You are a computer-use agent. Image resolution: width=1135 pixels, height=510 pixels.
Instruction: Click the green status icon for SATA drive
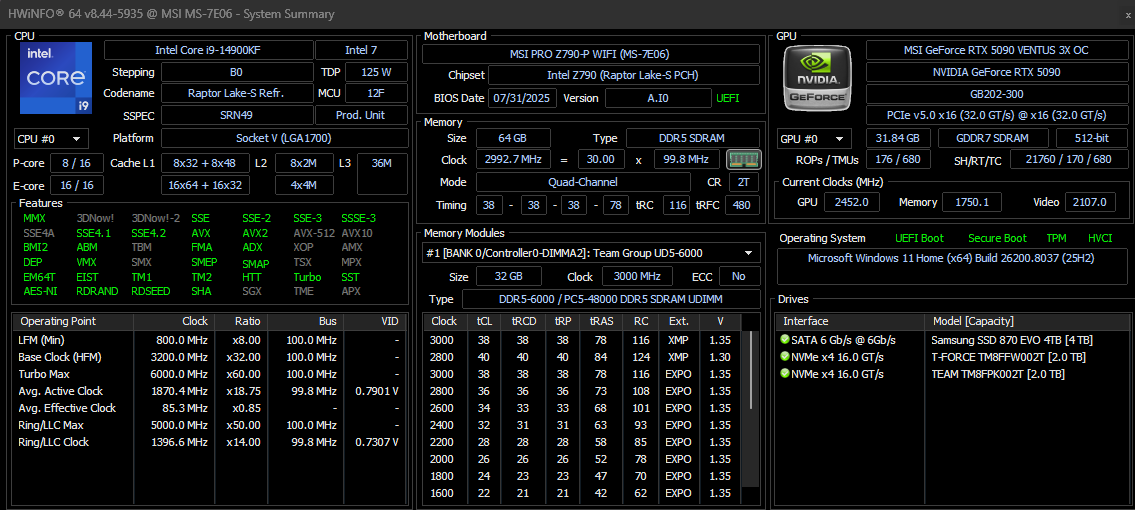coord(785,339)
